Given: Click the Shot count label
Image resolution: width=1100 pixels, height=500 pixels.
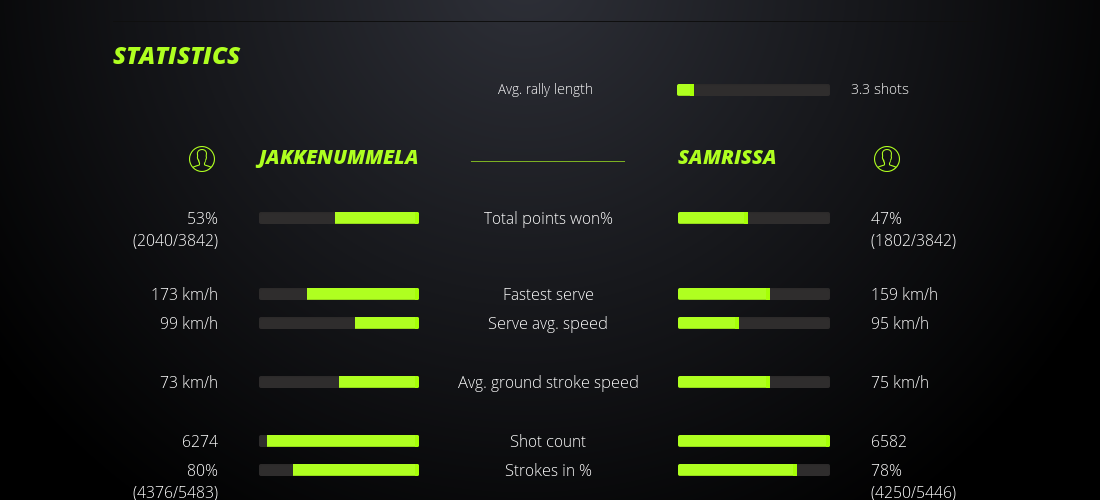Looking at the screenshot, I should click(x=548, y=441).
